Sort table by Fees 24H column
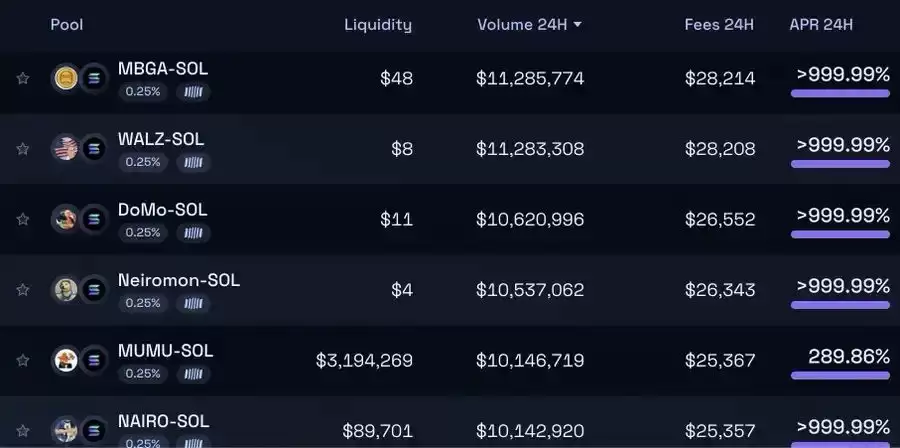Image resolution: width=900 pixels, height=448 pixels. click(719, 25)
